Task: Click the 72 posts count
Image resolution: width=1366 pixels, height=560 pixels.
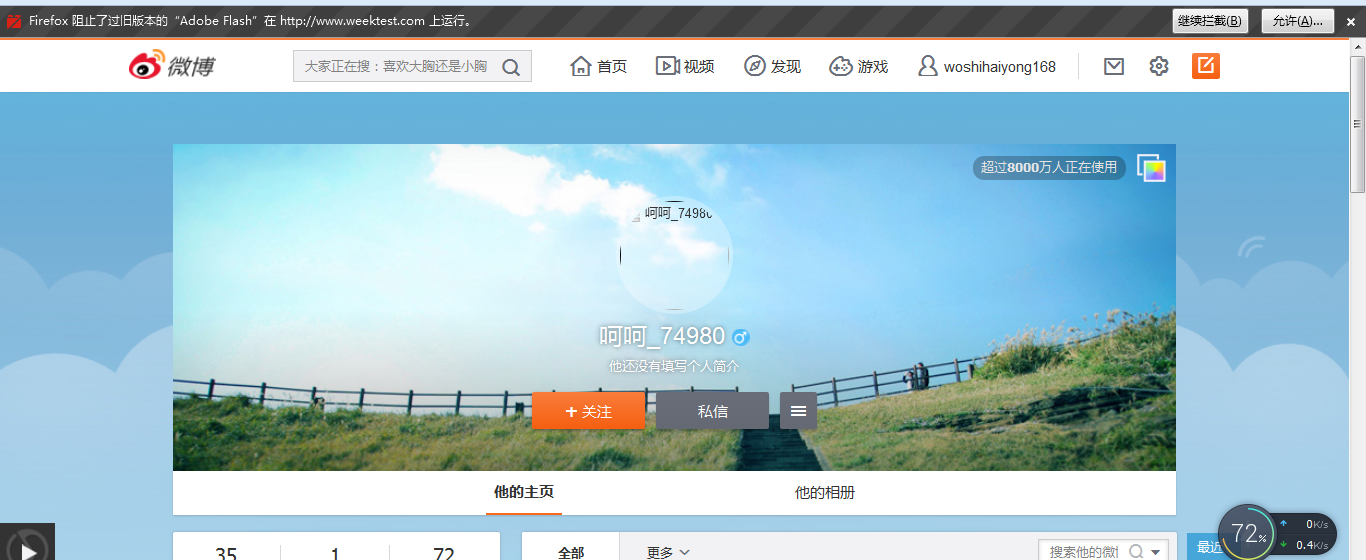Action: 444,553
